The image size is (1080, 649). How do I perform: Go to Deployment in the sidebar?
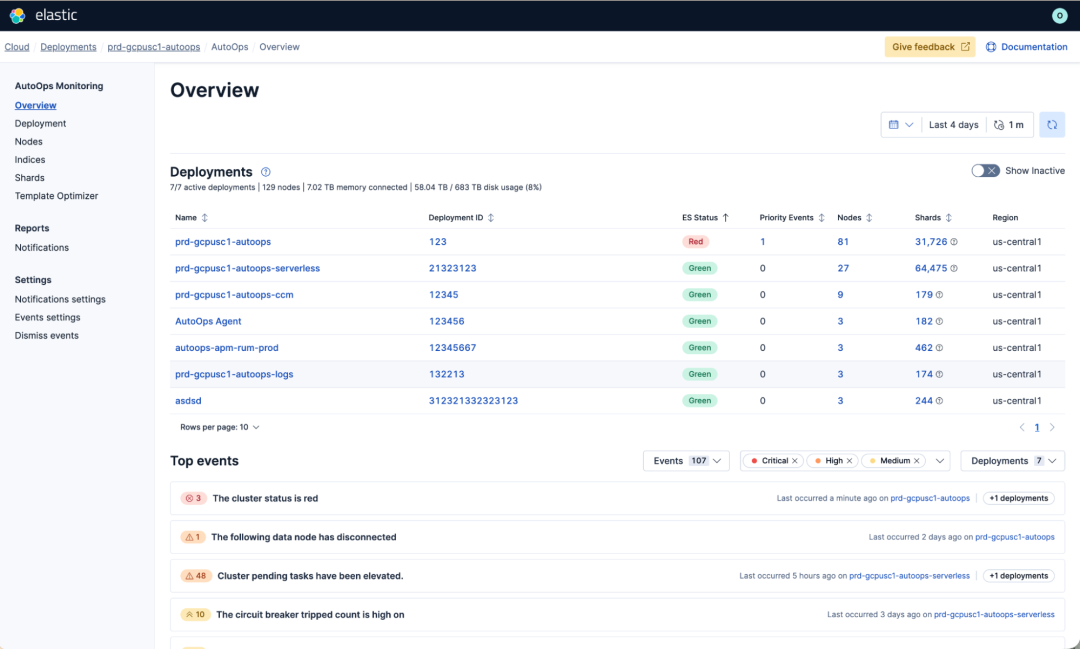[41, 123]
